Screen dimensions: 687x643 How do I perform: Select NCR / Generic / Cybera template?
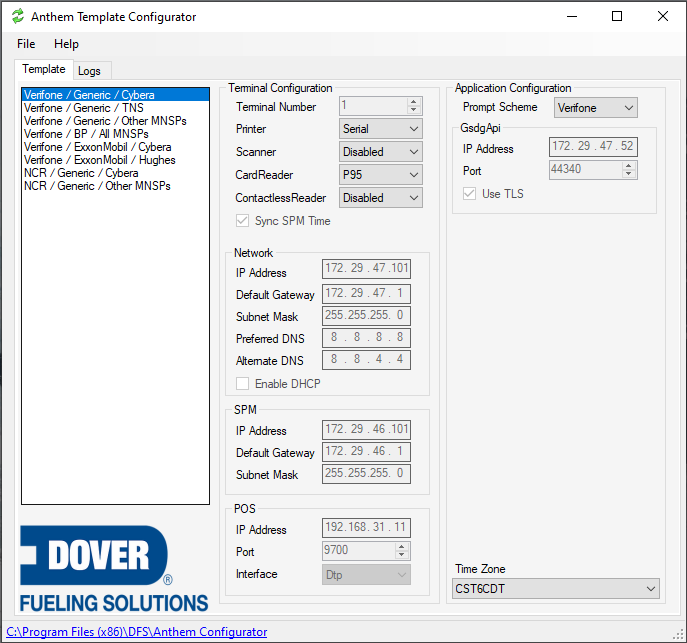(115, 173)
